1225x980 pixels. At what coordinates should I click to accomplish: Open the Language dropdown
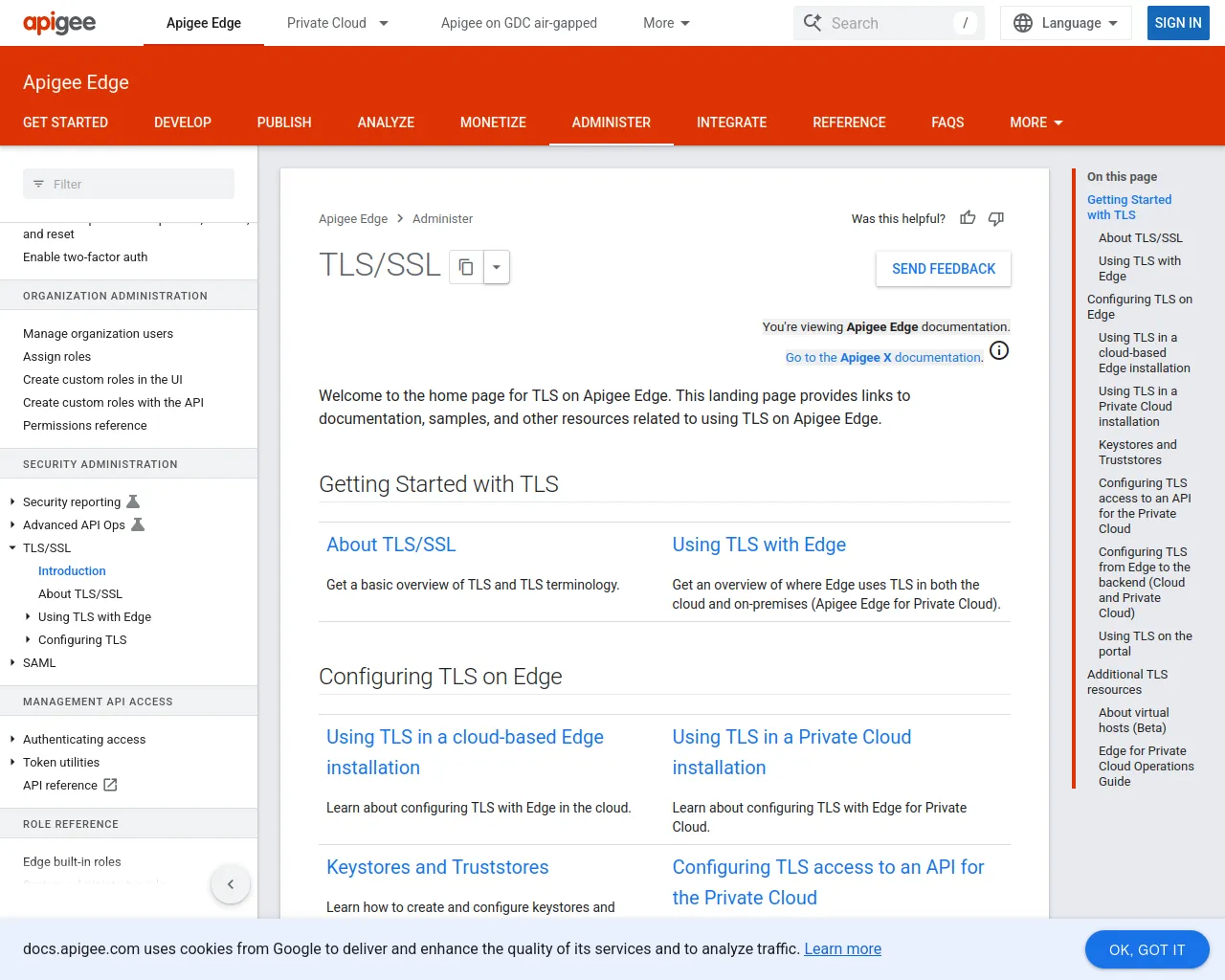coord(1066,23)
